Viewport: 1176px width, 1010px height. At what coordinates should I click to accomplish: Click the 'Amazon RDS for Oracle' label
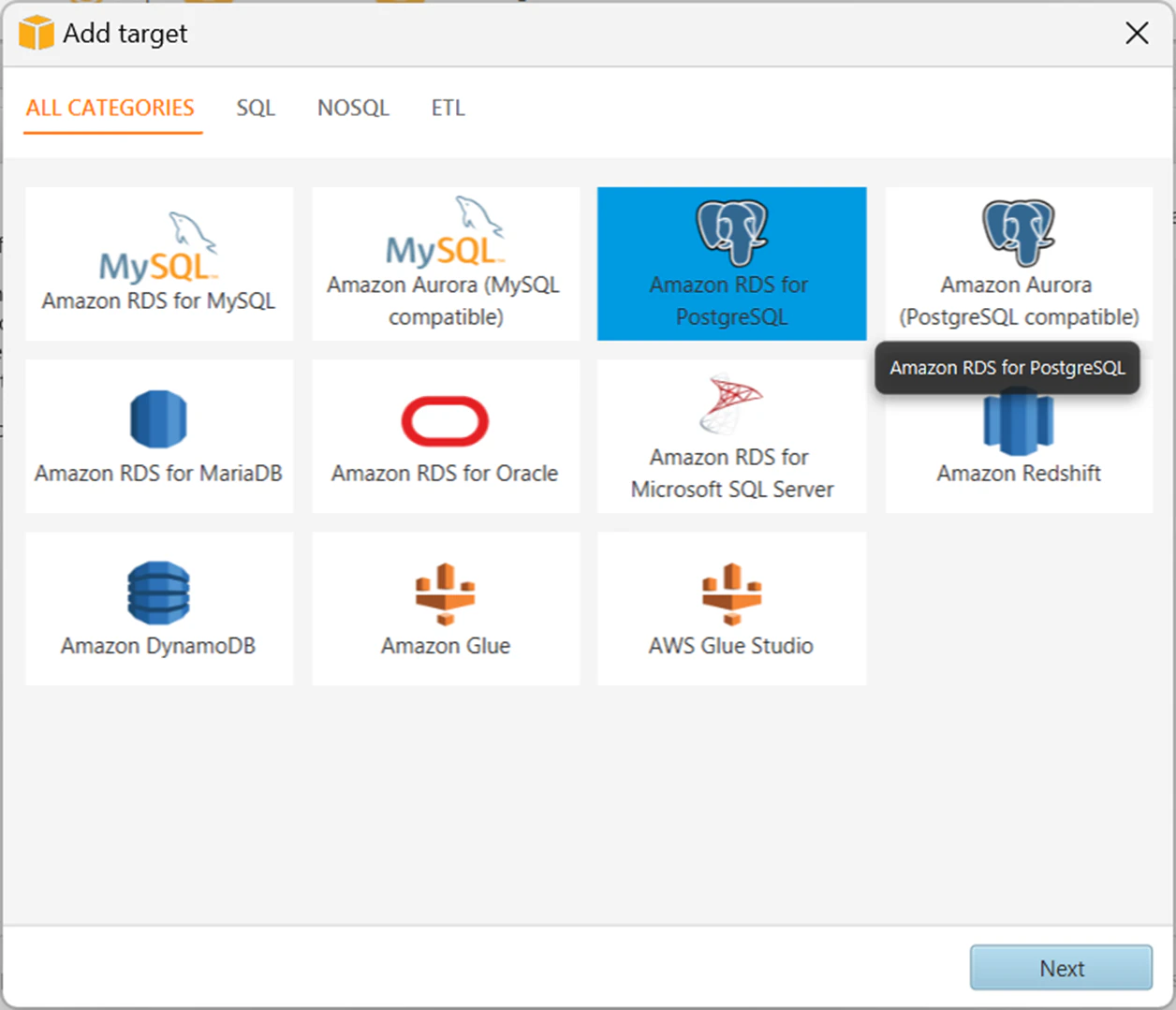(445, 474)
